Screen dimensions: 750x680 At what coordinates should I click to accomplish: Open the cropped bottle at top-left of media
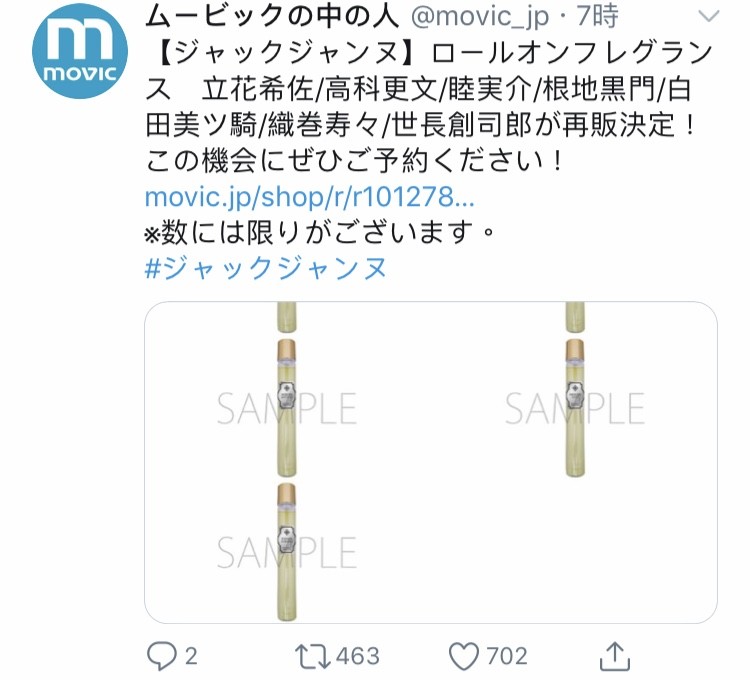[287, 318]
